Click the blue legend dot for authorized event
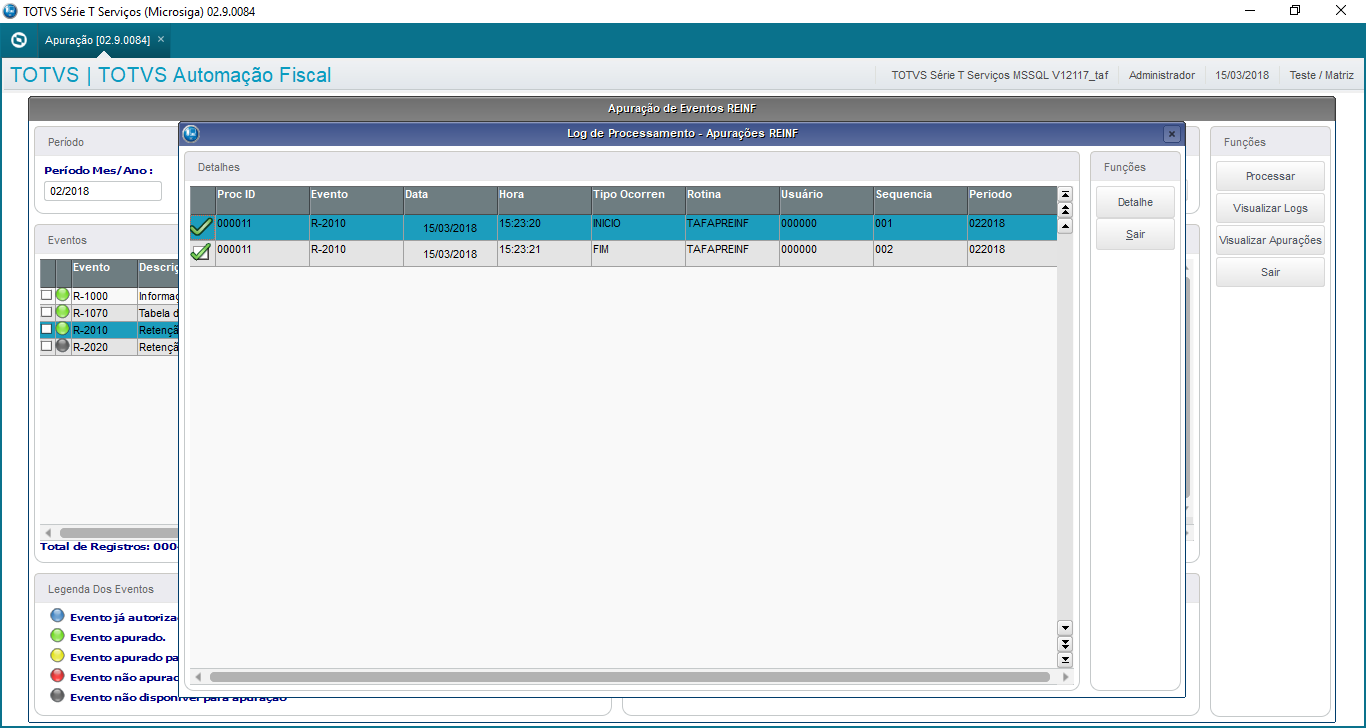Screen dimensions: 1366x728 (57, 616)
